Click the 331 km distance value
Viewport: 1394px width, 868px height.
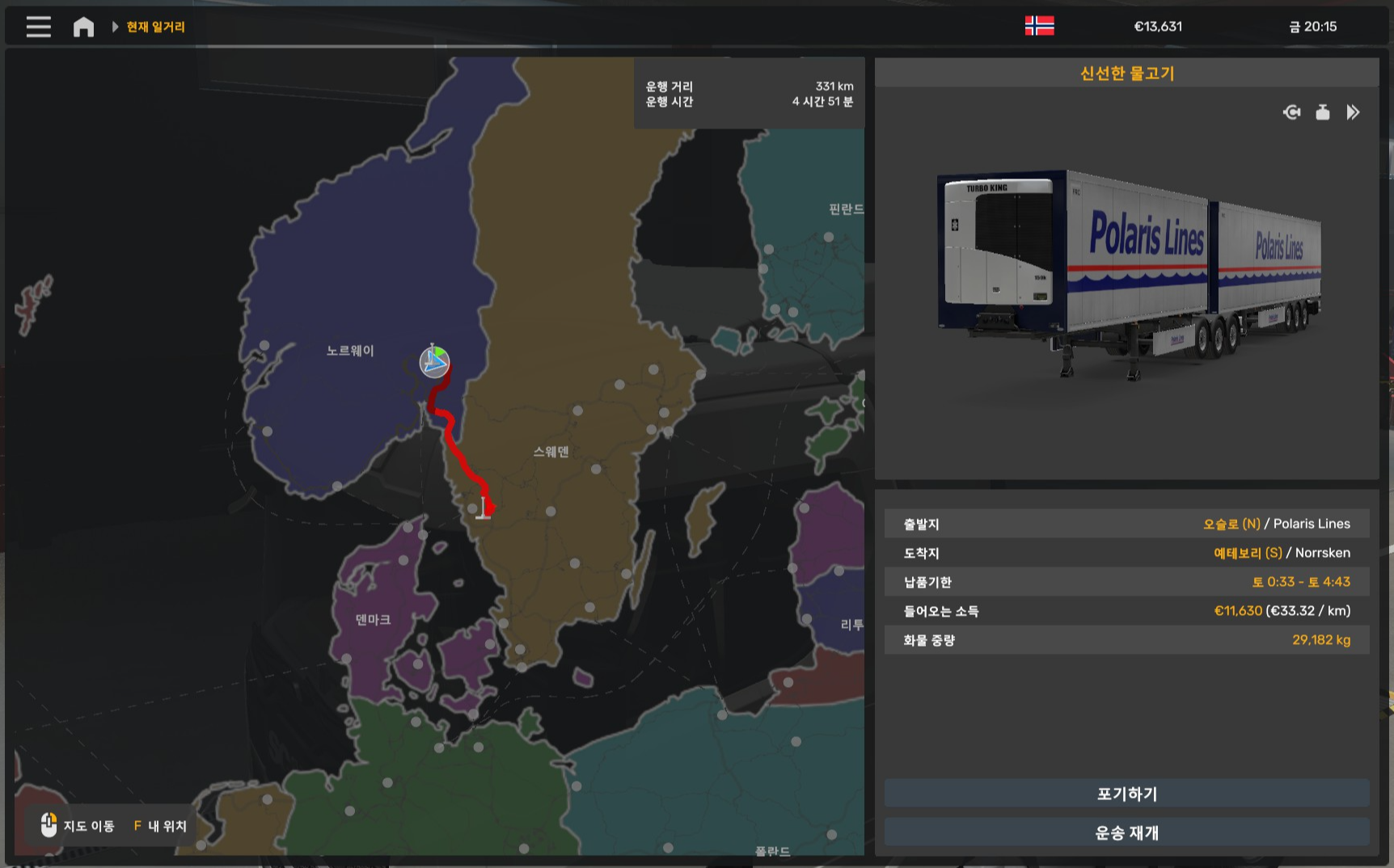pyautogui.click(x=834, y=86)
